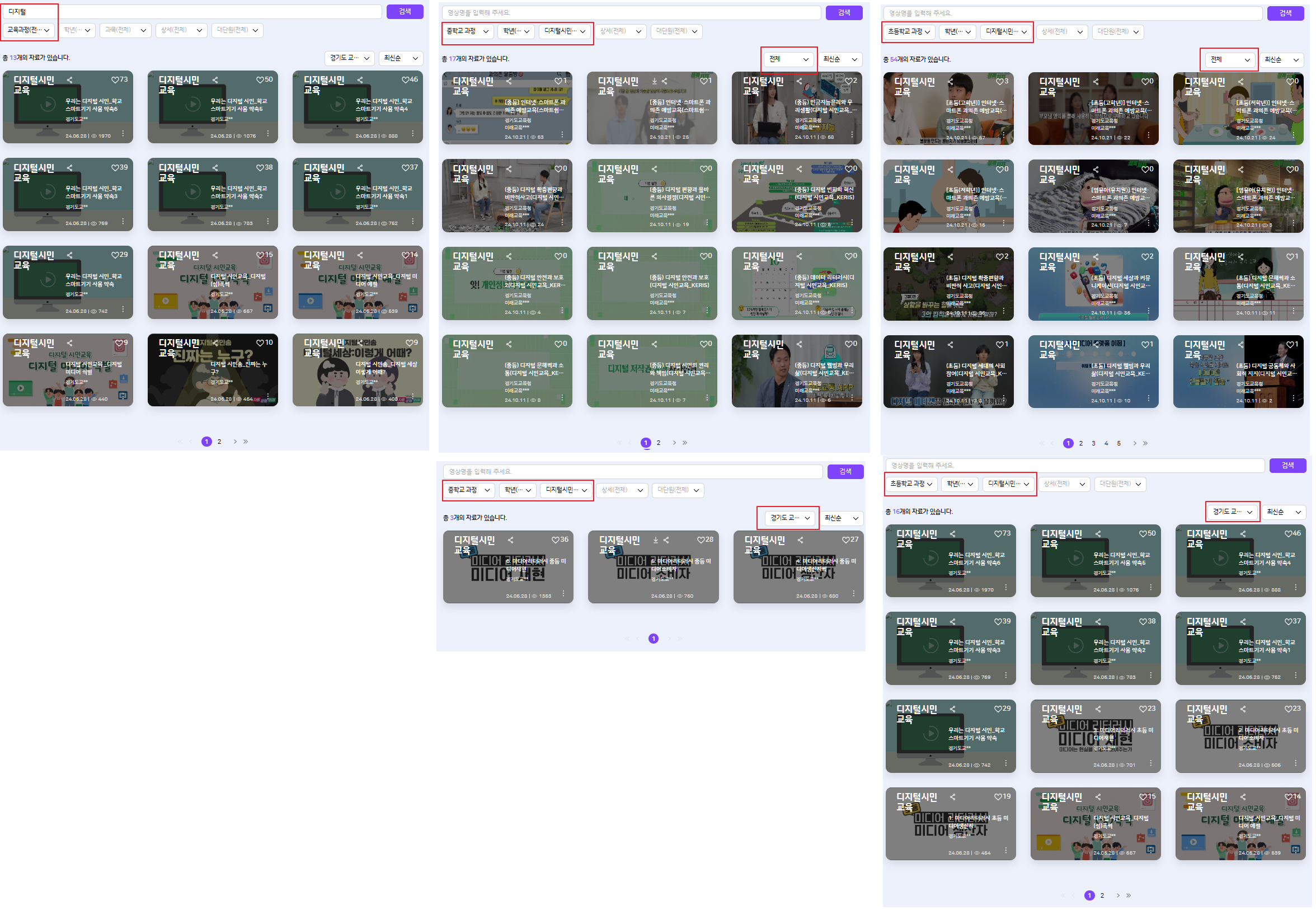Expand the 과목(전체) subject dropdown
Screen dimensions: 1316x910
click(125, 30)
